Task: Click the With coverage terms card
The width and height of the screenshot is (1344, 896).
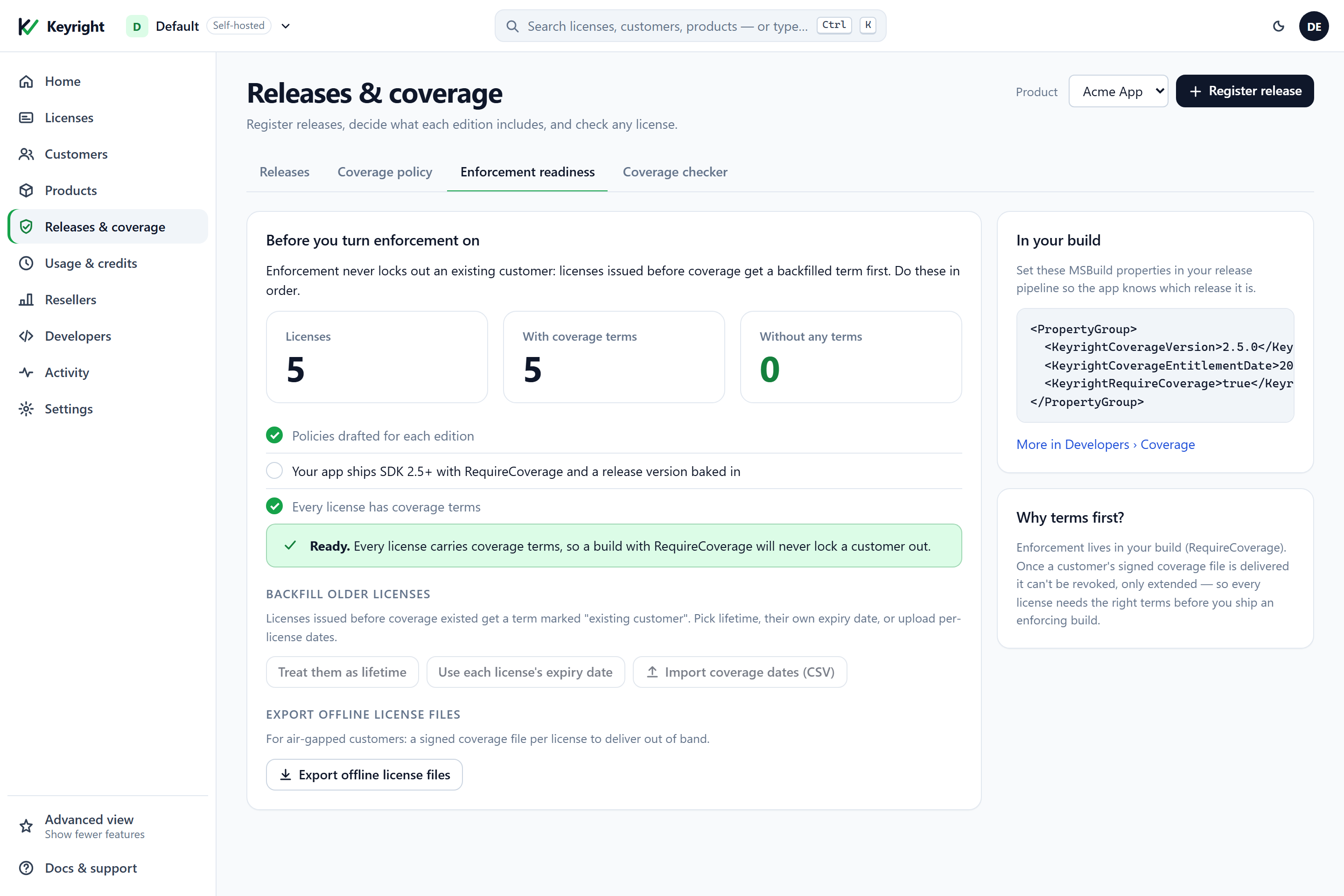Action: click(614, 357)
